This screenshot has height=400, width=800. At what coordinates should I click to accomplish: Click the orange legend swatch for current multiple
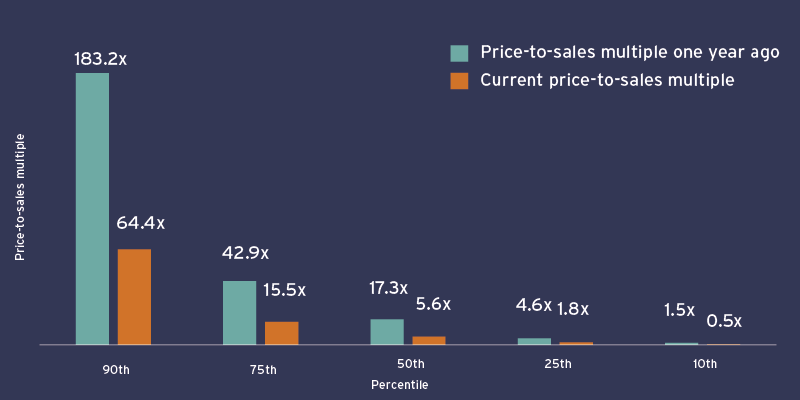click(459, 81)
